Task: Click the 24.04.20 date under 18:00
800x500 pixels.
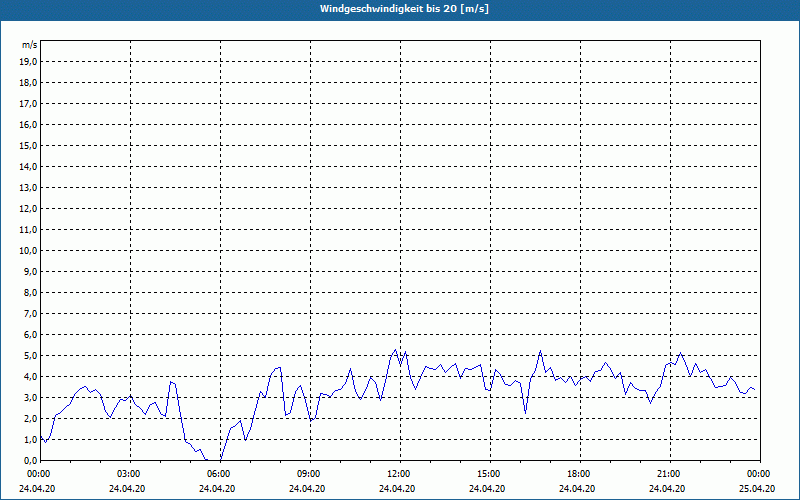Action: (577, 488)
